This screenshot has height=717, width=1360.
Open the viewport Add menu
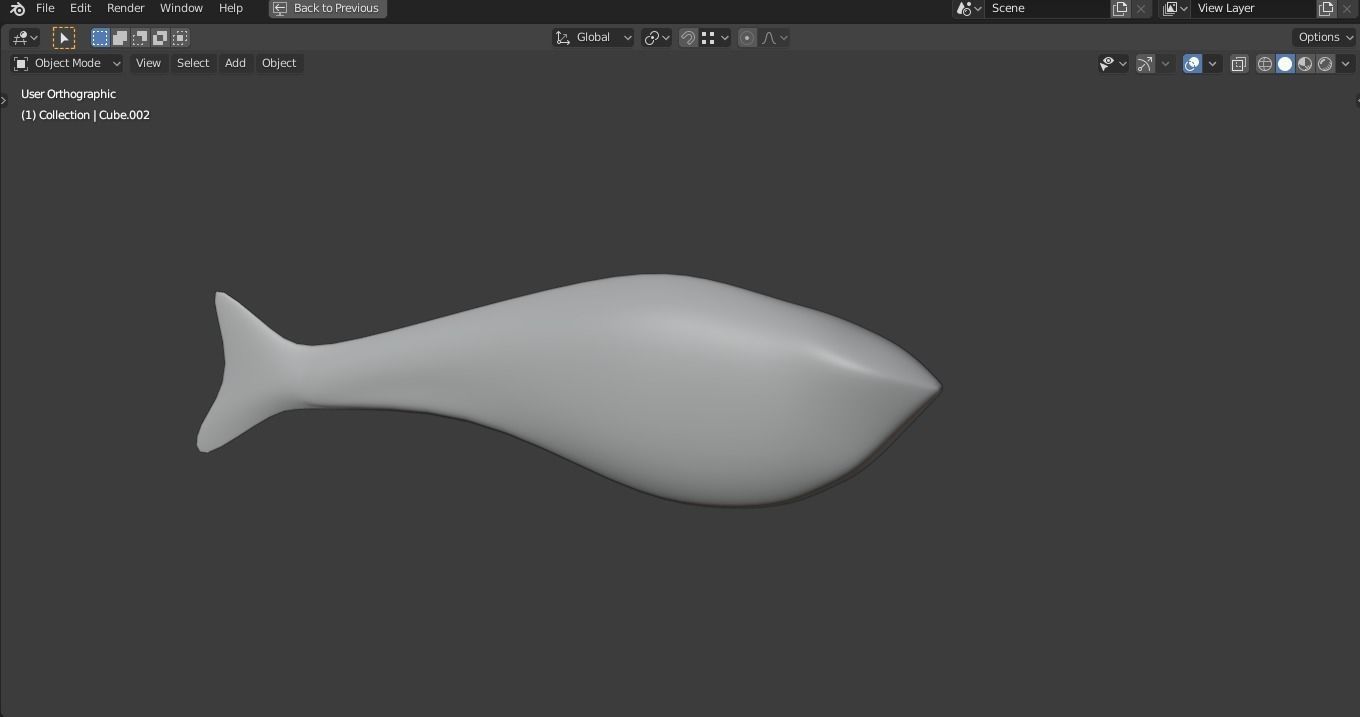tap(235, 63)
